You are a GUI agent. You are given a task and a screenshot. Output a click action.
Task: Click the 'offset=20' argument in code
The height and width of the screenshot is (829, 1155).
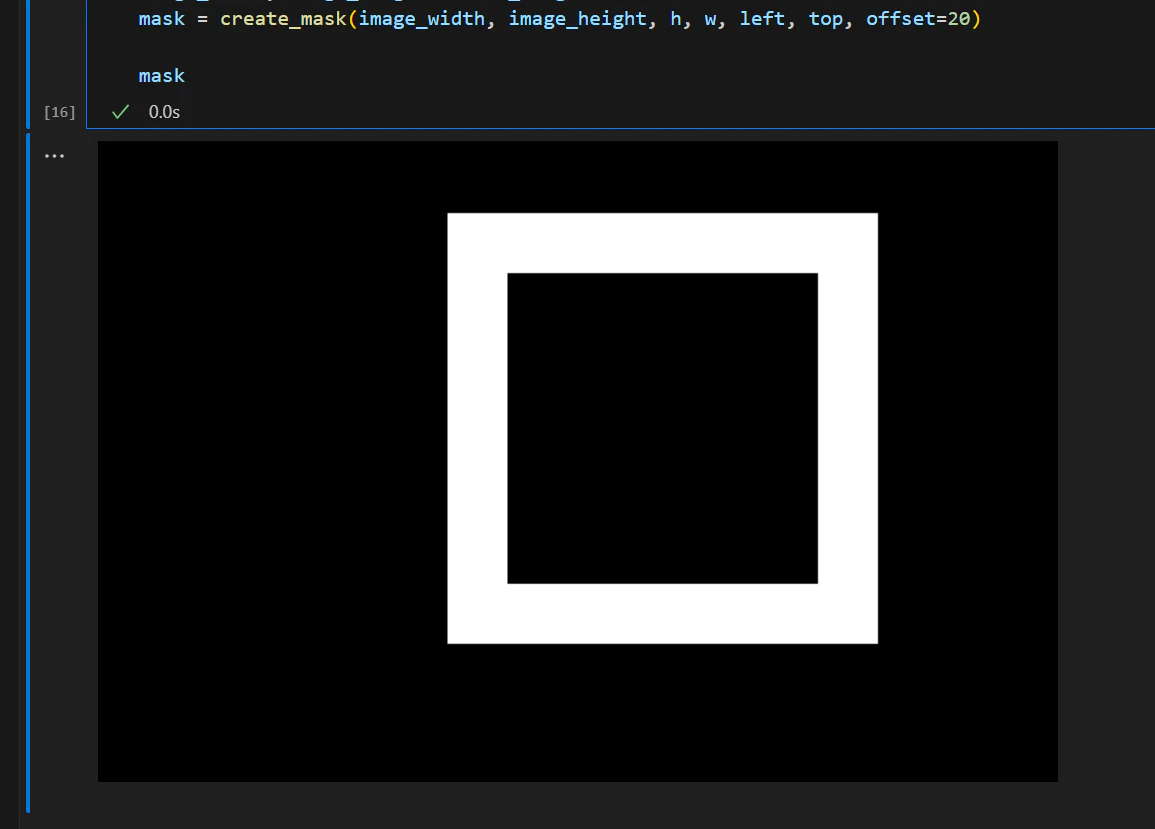918,18
